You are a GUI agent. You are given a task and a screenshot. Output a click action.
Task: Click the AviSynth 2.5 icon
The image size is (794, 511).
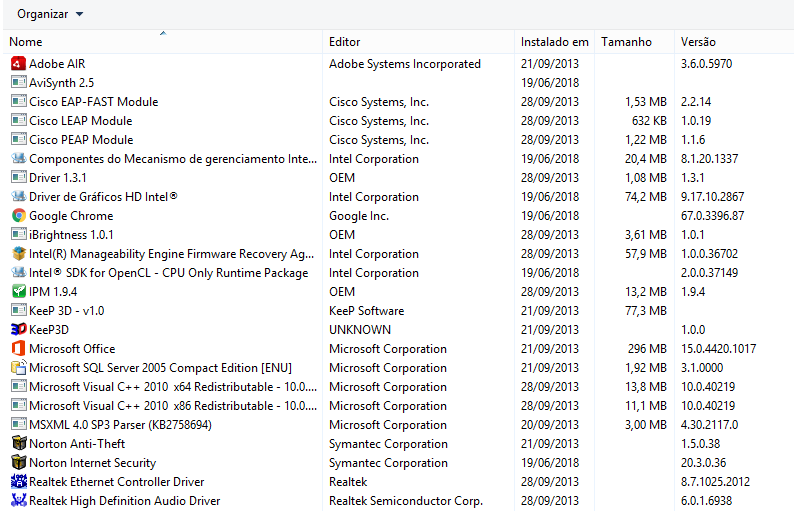tap(18, 83)
